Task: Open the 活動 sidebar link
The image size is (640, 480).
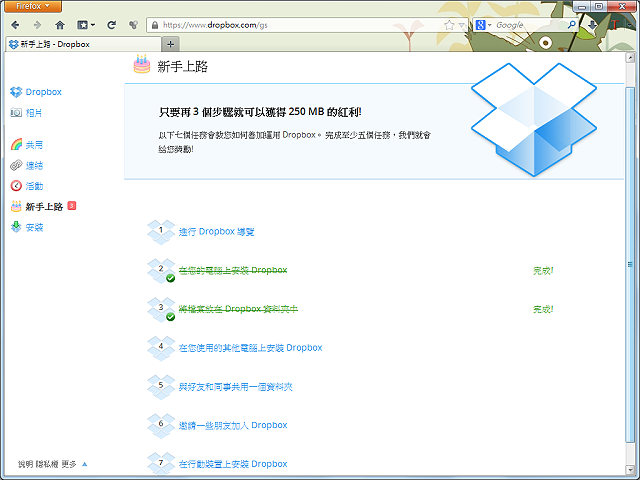Action: [34, 186]
